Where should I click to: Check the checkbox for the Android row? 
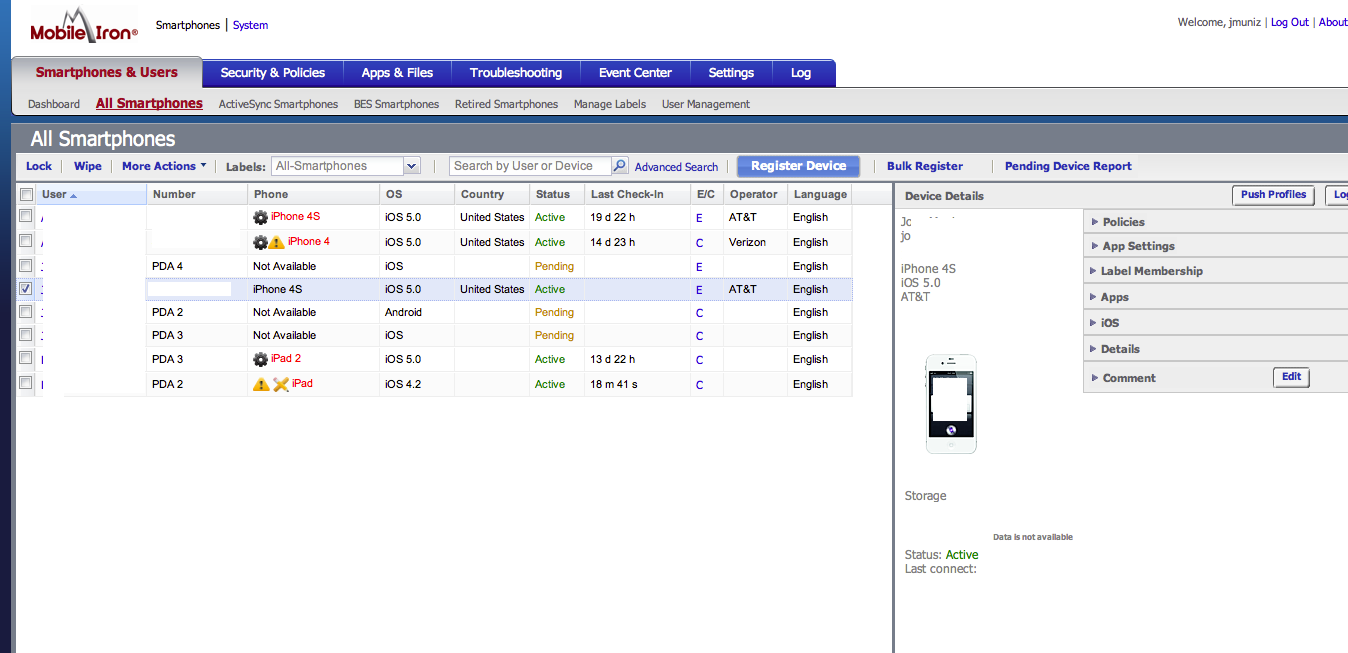tap(27, 312)
